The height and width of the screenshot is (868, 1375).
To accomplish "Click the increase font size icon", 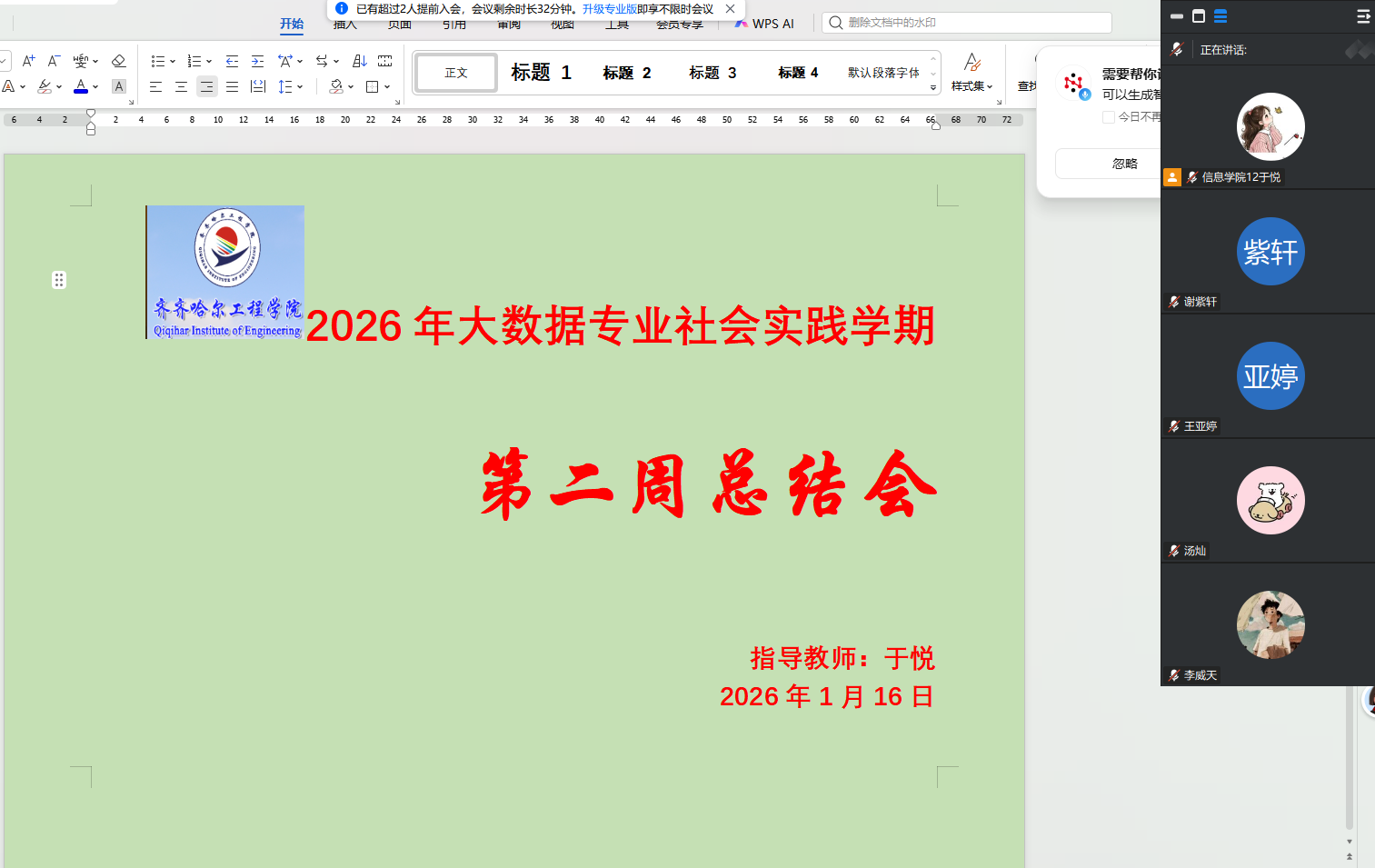I will coord(28,61).
